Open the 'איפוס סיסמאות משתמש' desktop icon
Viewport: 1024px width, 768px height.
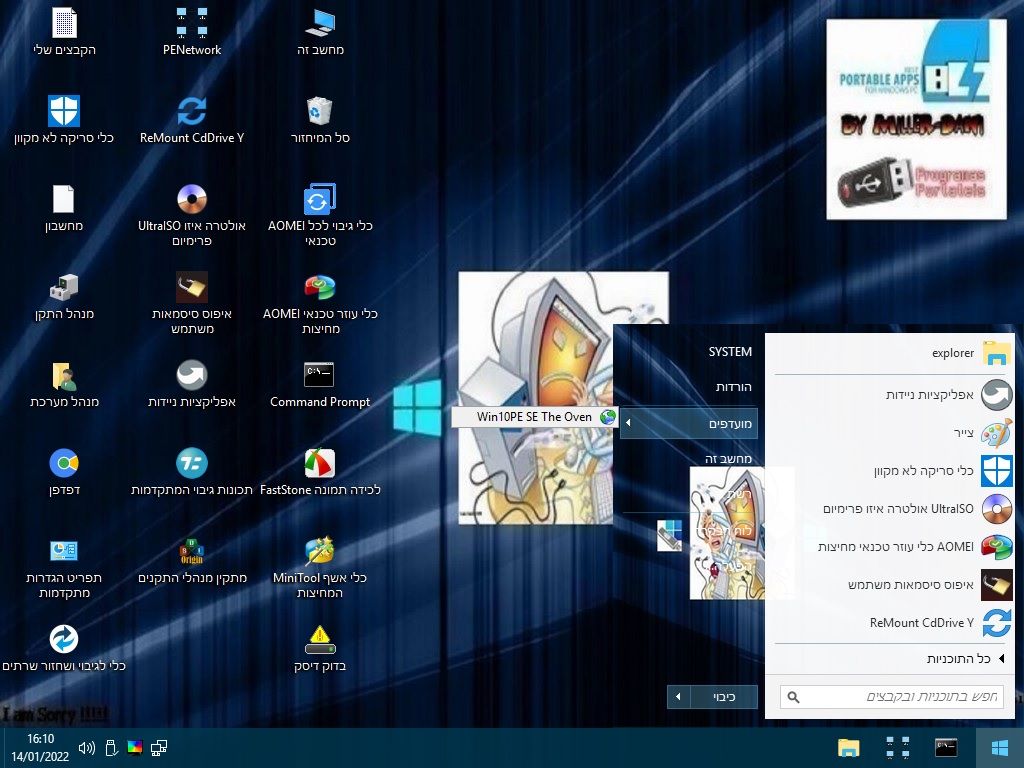[x=192, y=303]
